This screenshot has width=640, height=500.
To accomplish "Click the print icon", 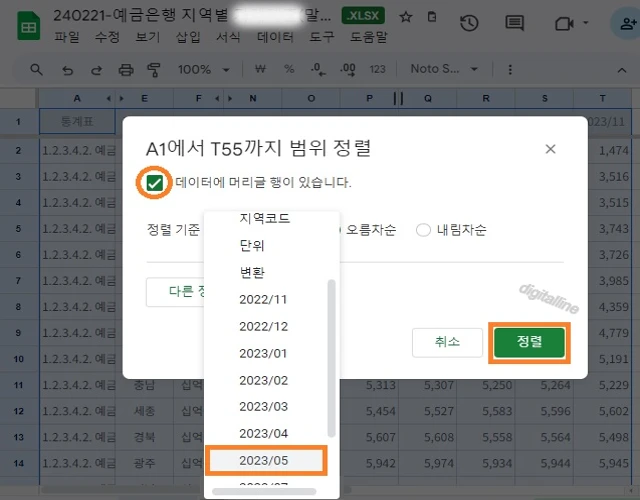I will 126,70.
